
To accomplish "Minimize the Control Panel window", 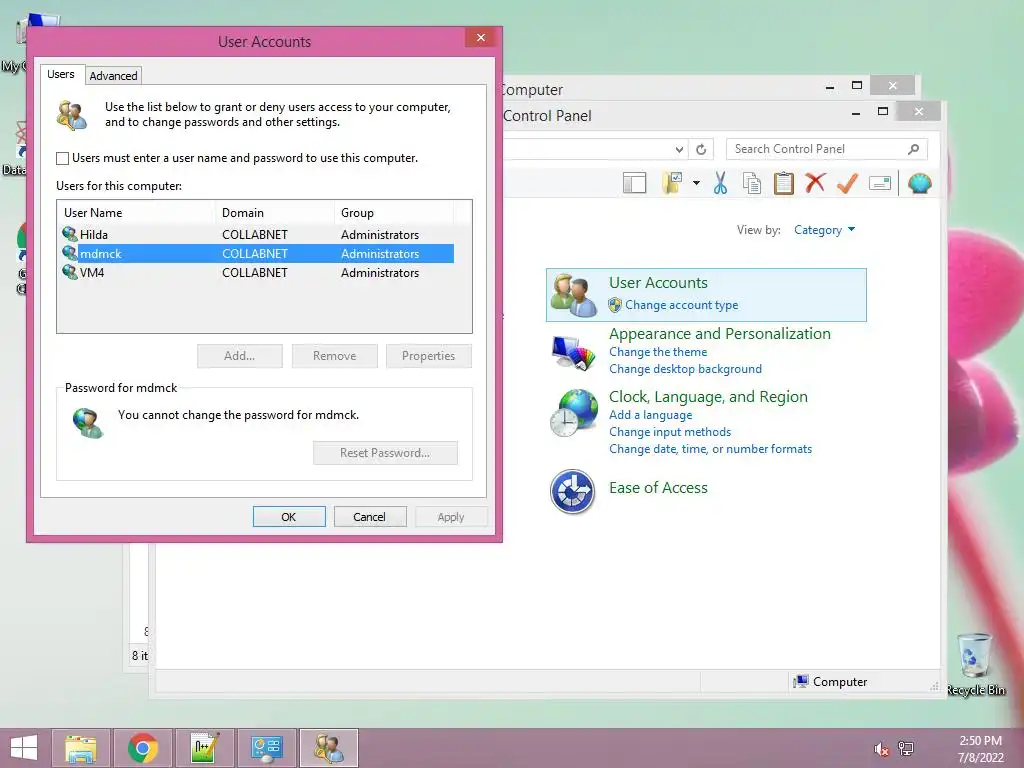I will [856, 113].
